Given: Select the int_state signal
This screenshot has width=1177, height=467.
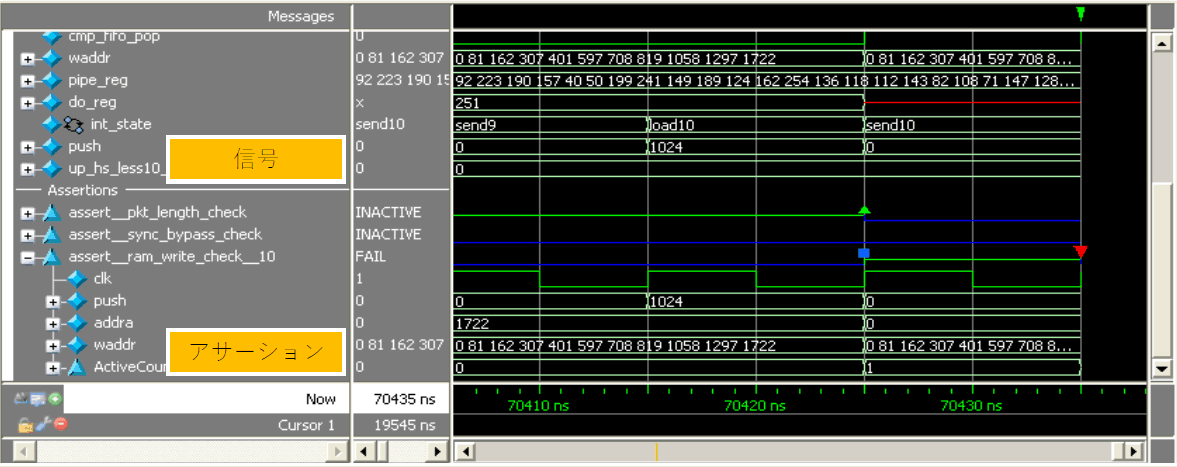Looking at the screenshot, I should coord(121,125).
